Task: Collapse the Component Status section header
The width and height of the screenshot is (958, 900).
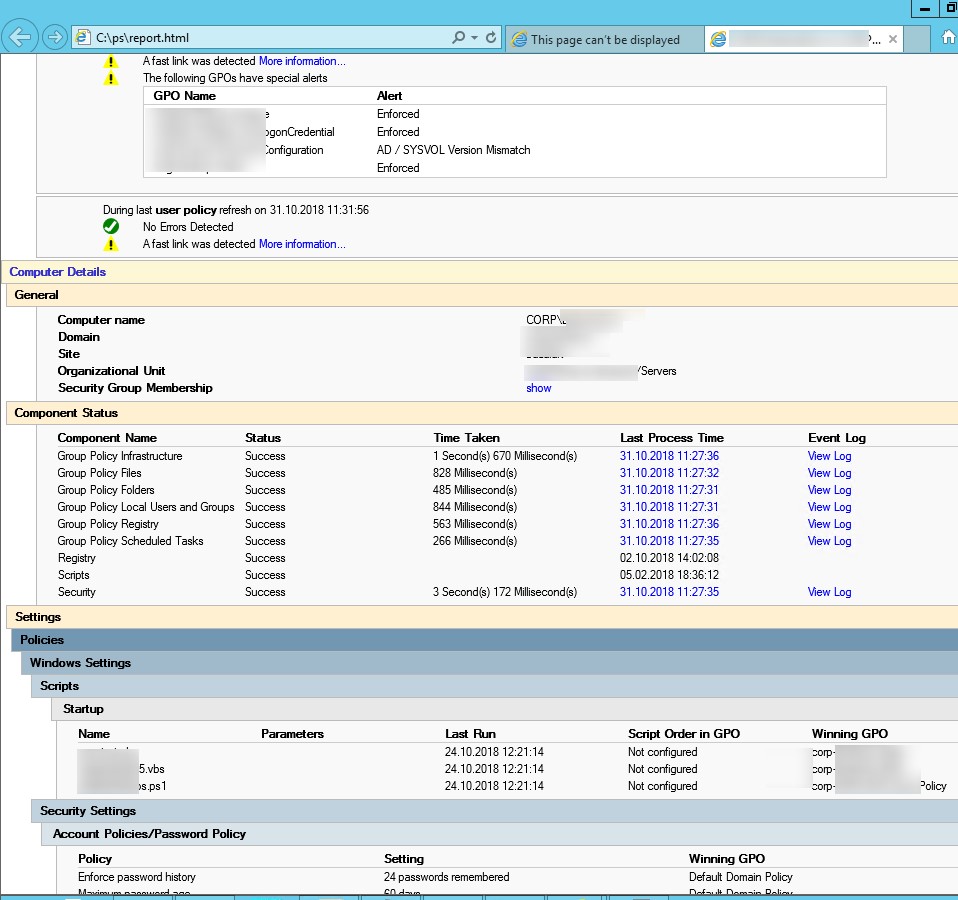Action: pos(66,413)
